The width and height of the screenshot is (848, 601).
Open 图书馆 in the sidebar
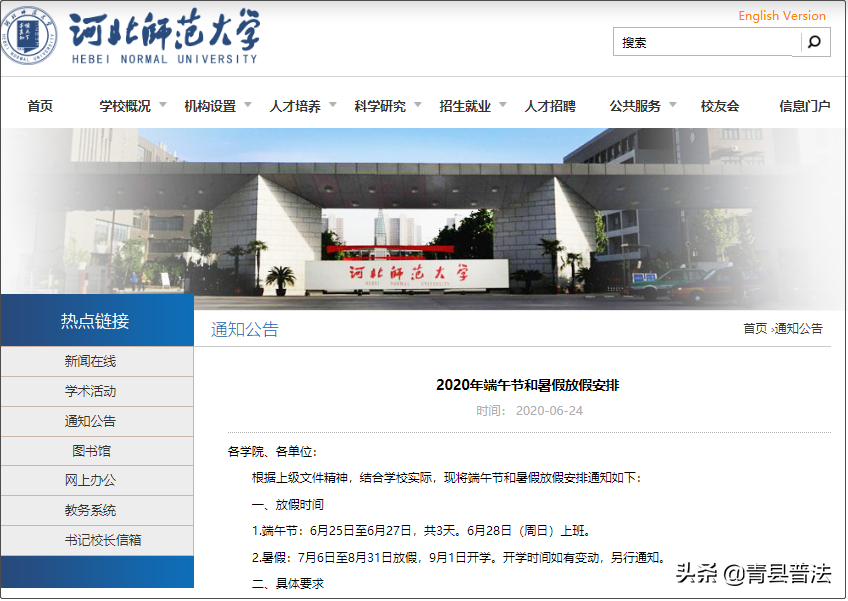90,451
